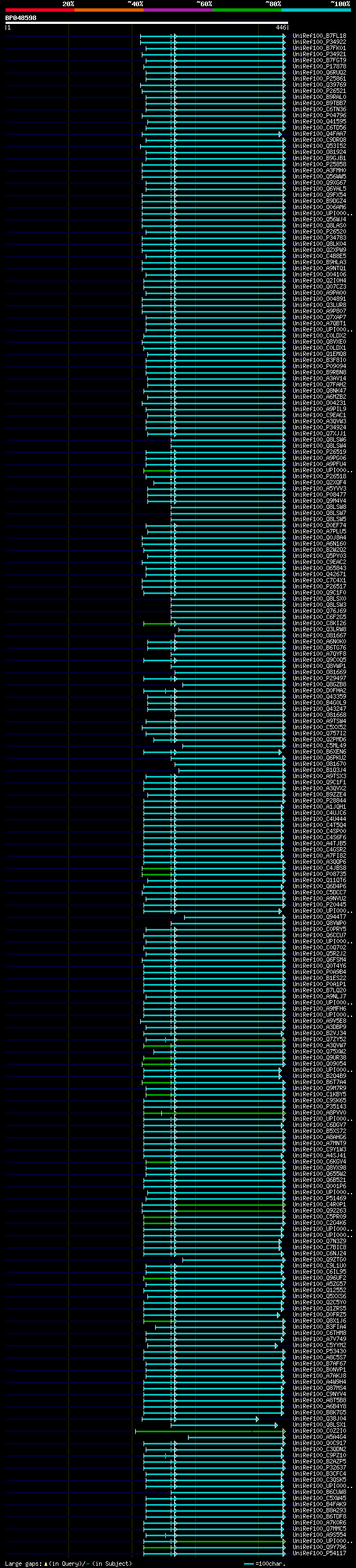Open hit UniRef100_B9ZZE4
The image size is (356, 1568).
(319, 794)
